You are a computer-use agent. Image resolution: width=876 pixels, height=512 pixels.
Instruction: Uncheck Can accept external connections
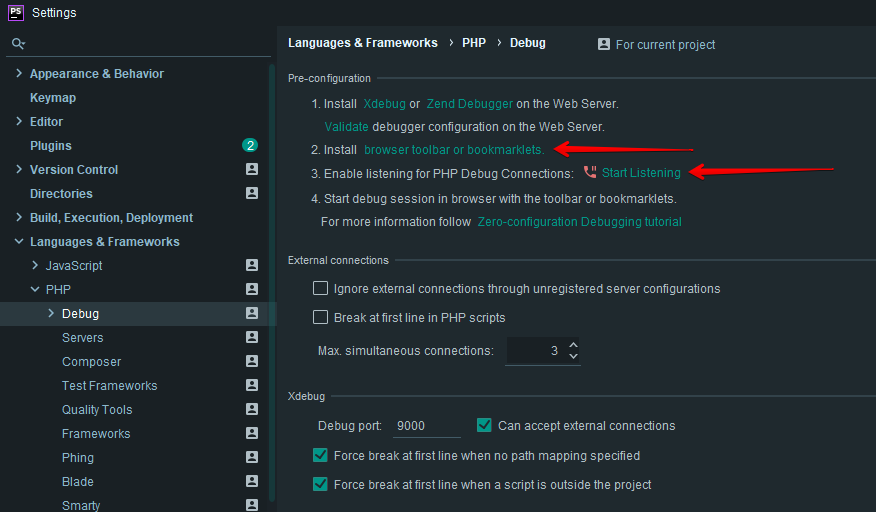(x=484, y=425)
